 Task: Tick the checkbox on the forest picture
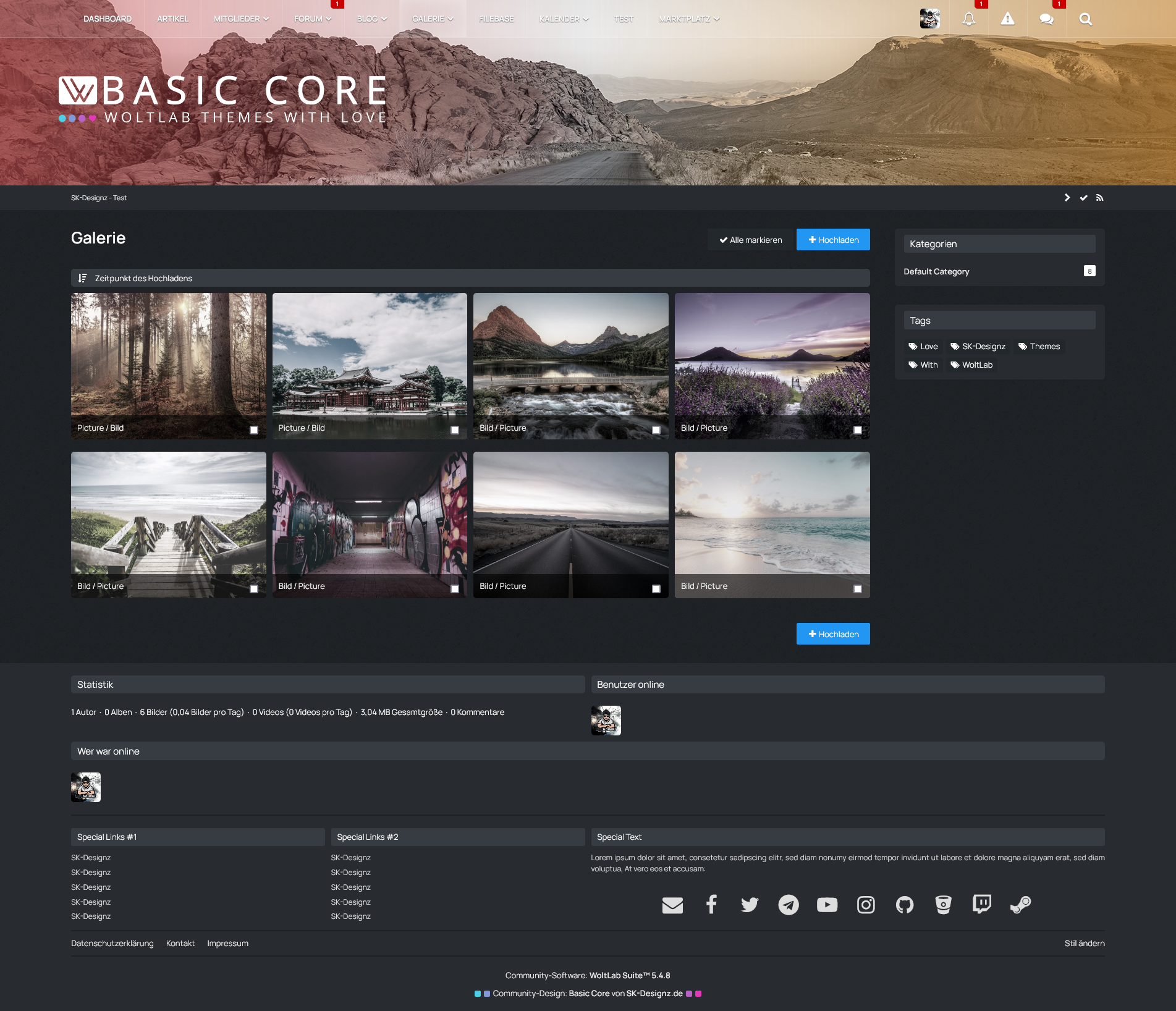pyautogui.click(x=254, y=430)
